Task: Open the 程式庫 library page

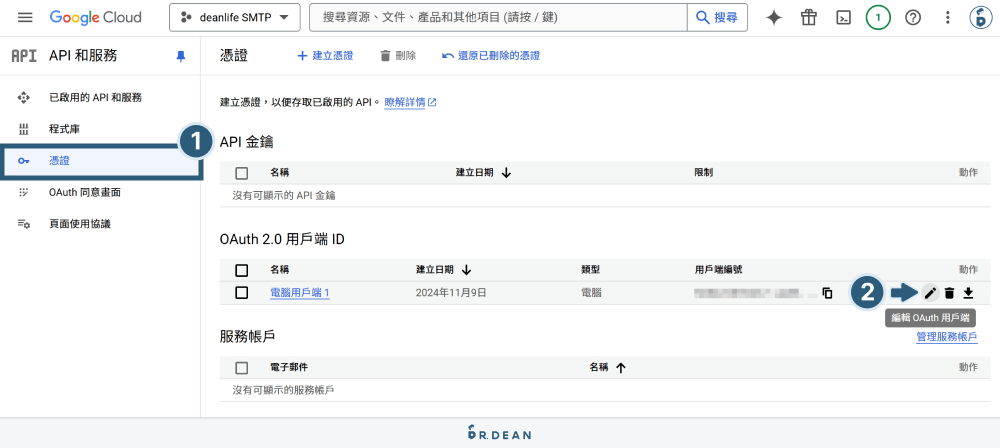Action: (64, 130)
